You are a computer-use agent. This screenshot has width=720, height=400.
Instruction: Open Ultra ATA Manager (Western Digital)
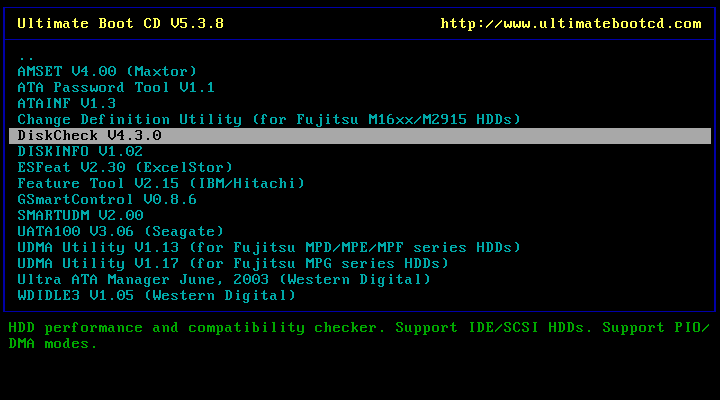click(224, 280)
